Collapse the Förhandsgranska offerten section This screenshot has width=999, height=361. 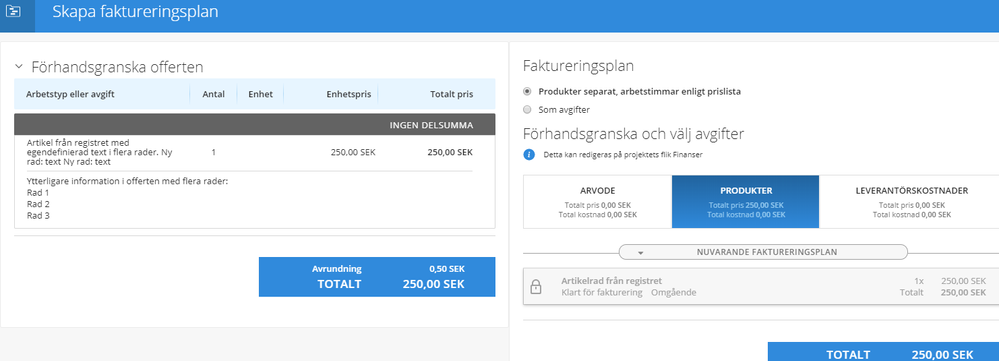19,66
